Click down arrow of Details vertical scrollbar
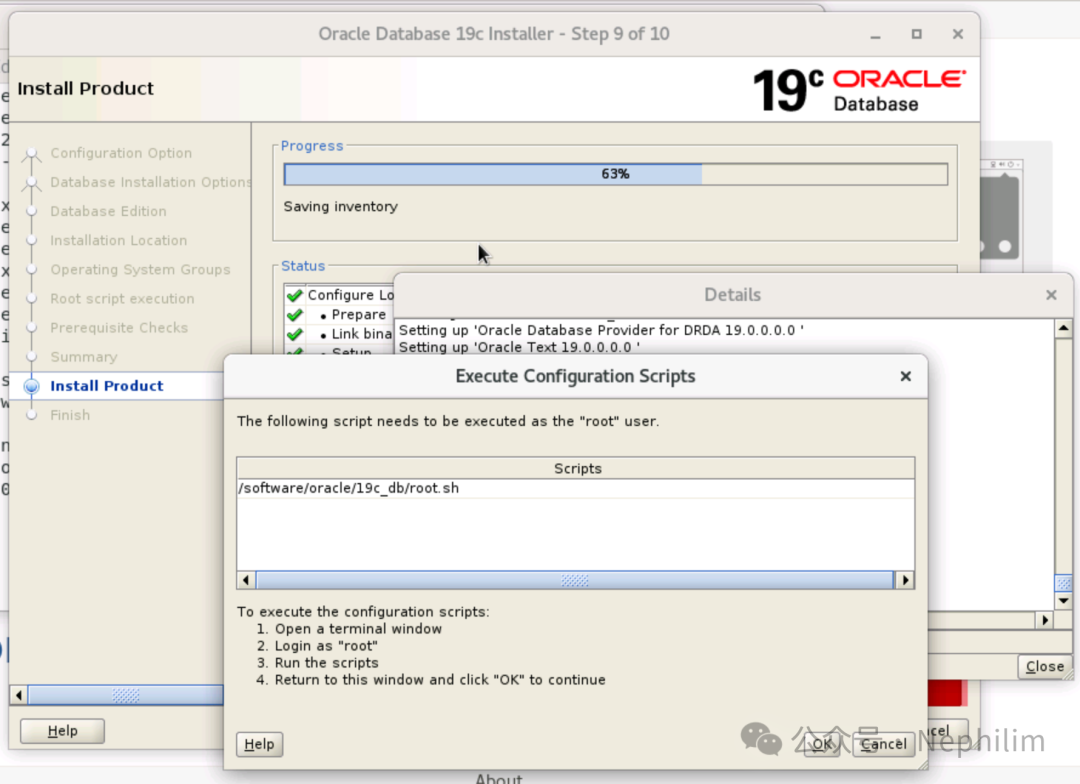 [x=1063, y=601]
